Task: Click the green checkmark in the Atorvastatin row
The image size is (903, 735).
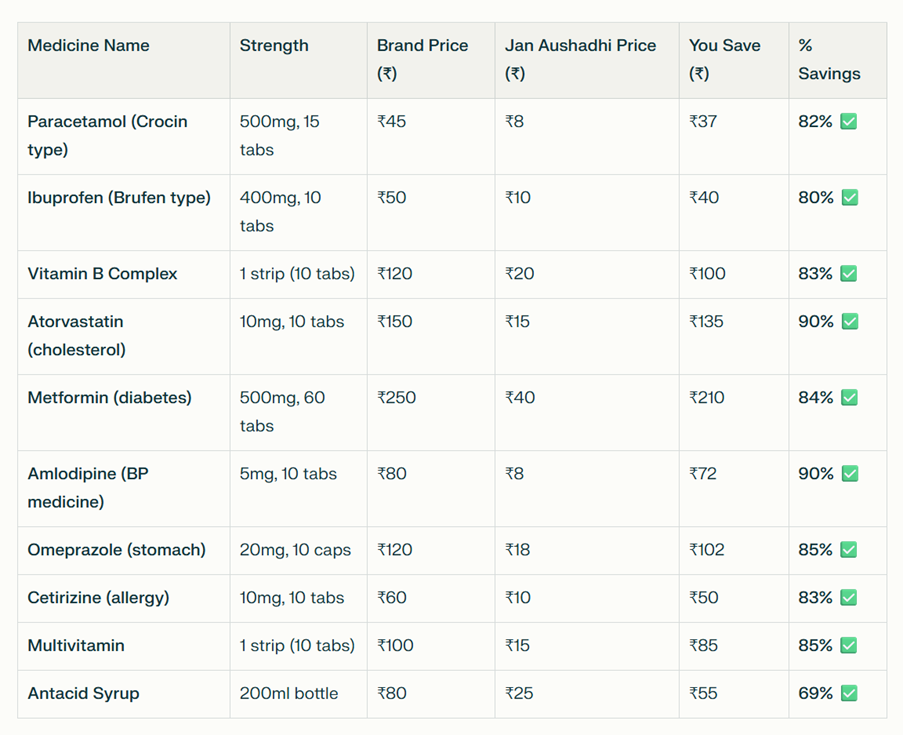Action: pyautogui.click(x=849, y=322)
